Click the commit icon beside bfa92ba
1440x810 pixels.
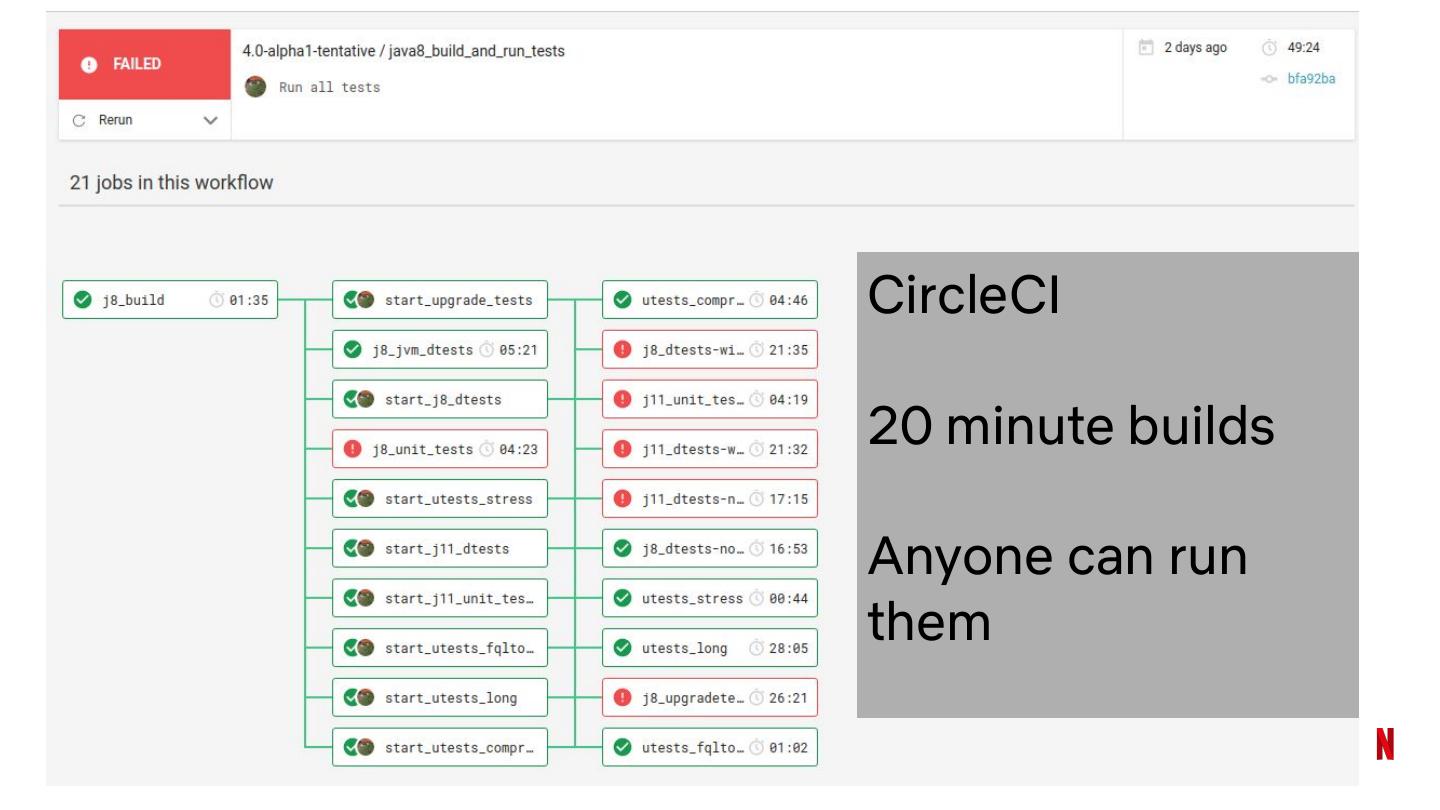pos(1269,79)
